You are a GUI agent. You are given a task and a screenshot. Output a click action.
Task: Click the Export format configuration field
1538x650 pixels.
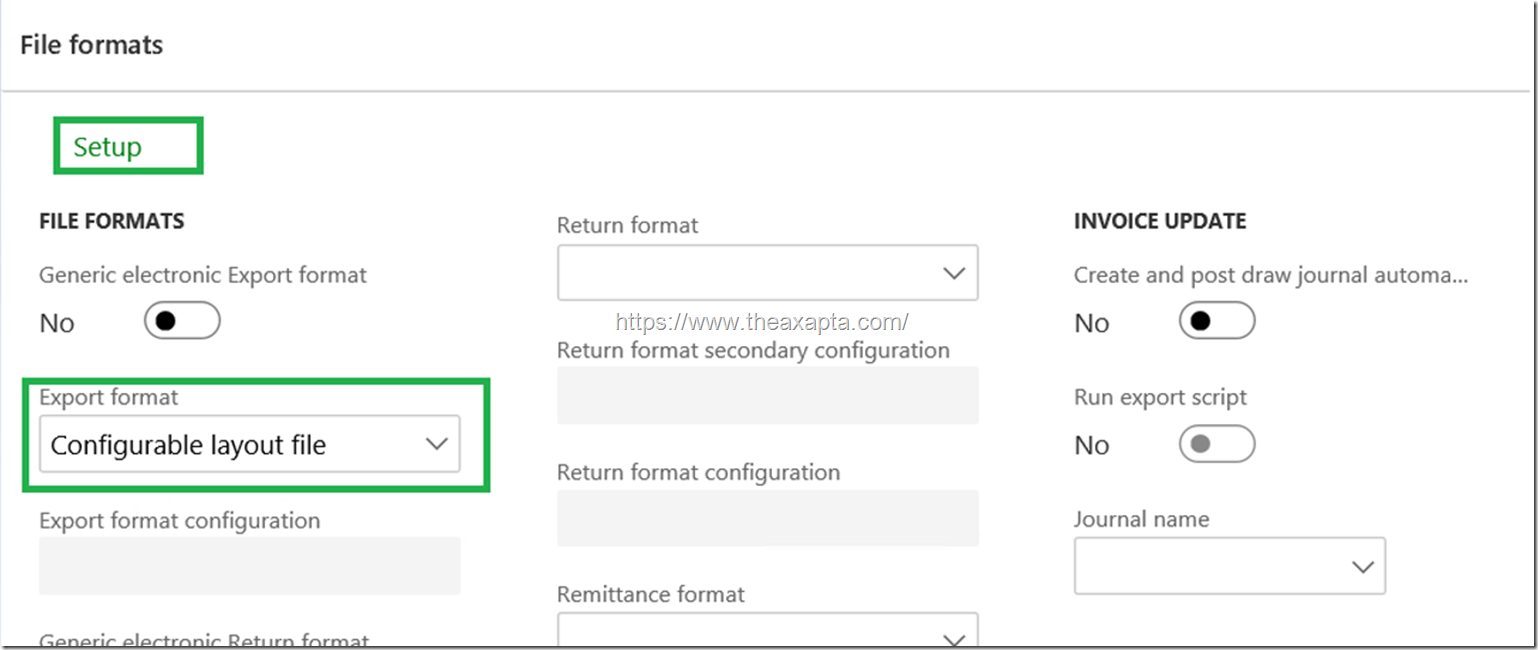(249, 566)
